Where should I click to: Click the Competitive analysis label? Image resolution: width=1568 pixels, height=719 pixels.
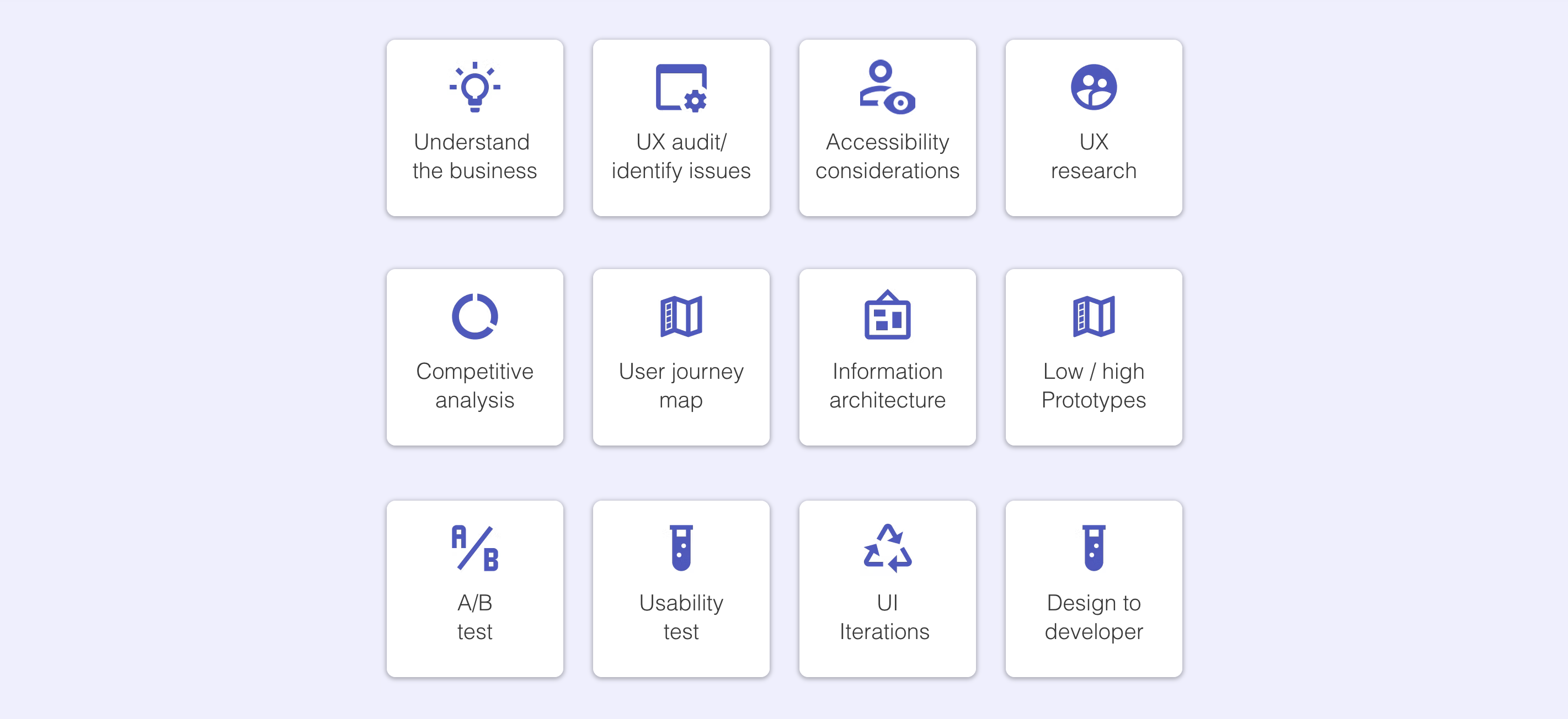coord(475,385)
